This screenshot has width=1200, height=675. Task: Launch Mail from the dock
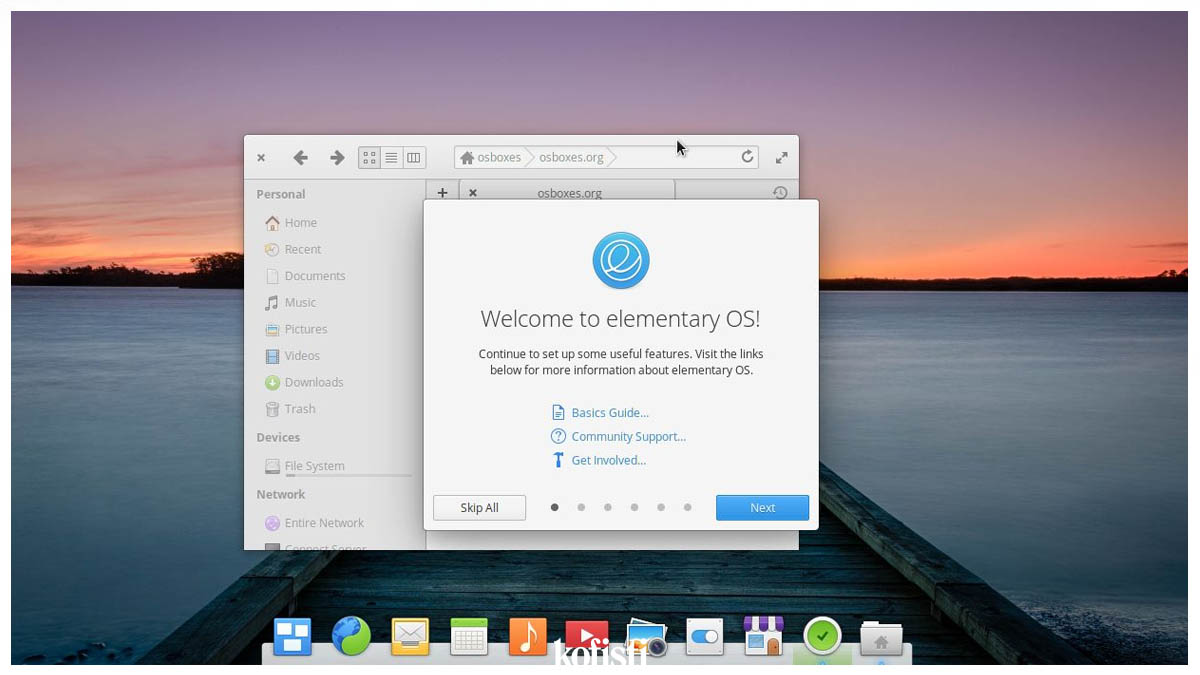[x=410, y=636]
